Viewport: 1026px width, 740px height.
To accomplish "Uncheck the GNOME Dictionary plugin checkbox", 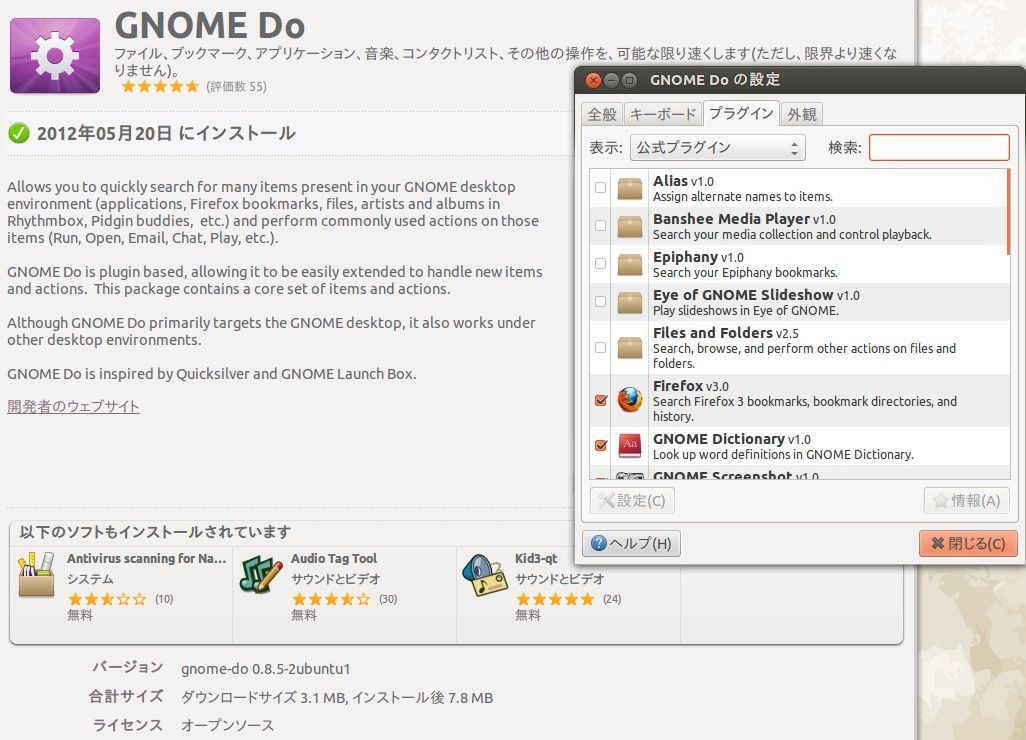I will 600,446.
